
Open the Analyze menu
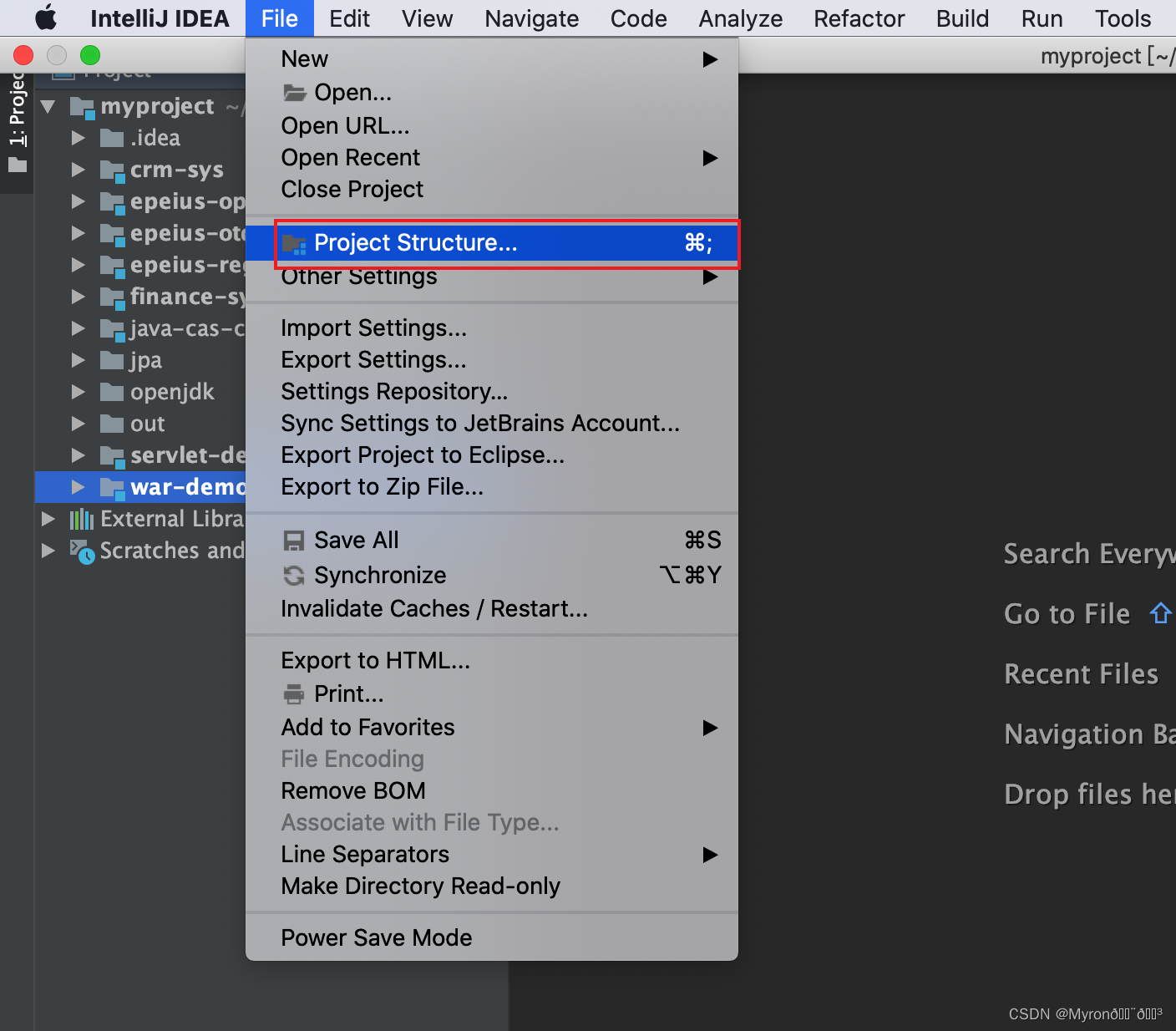740,18
